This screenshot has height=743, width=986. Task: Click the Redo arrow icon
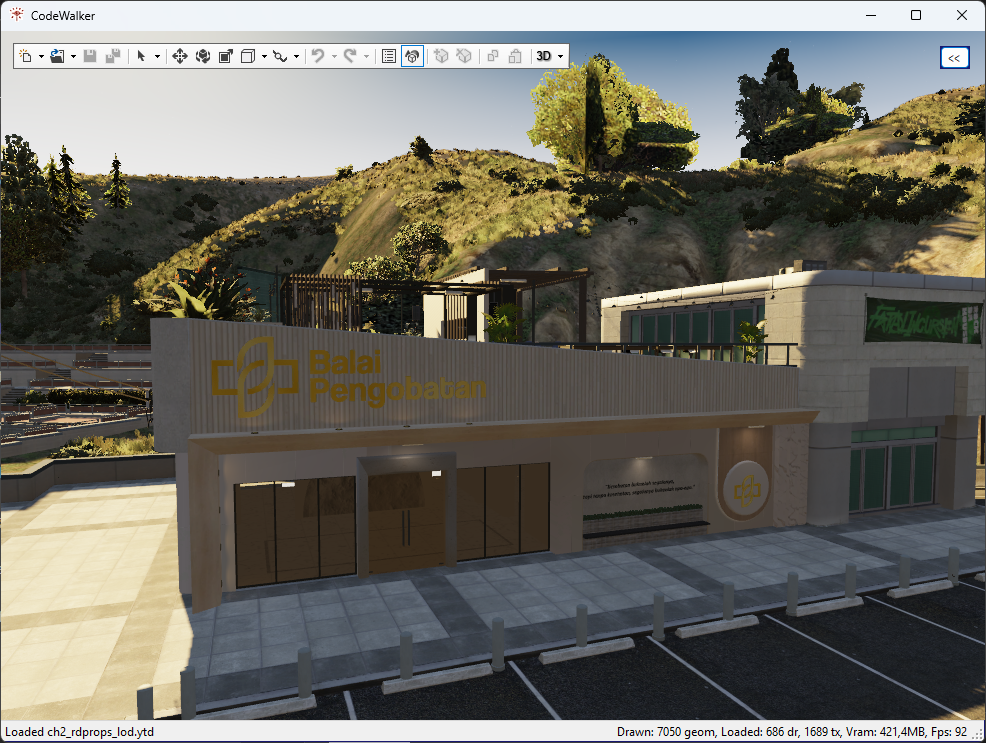pyautogui.click(x=350, y=57)
